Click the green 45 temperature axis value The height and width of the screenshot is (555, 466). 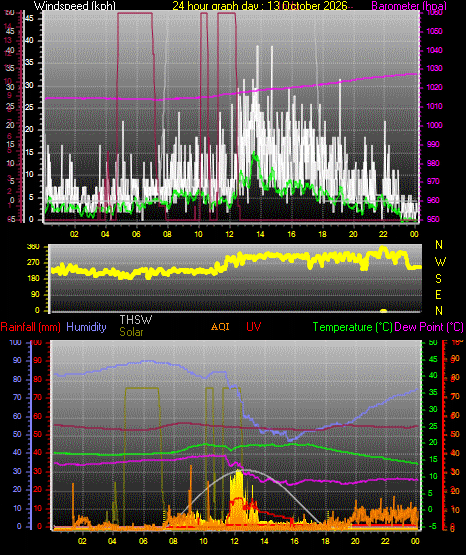[433, 359]
